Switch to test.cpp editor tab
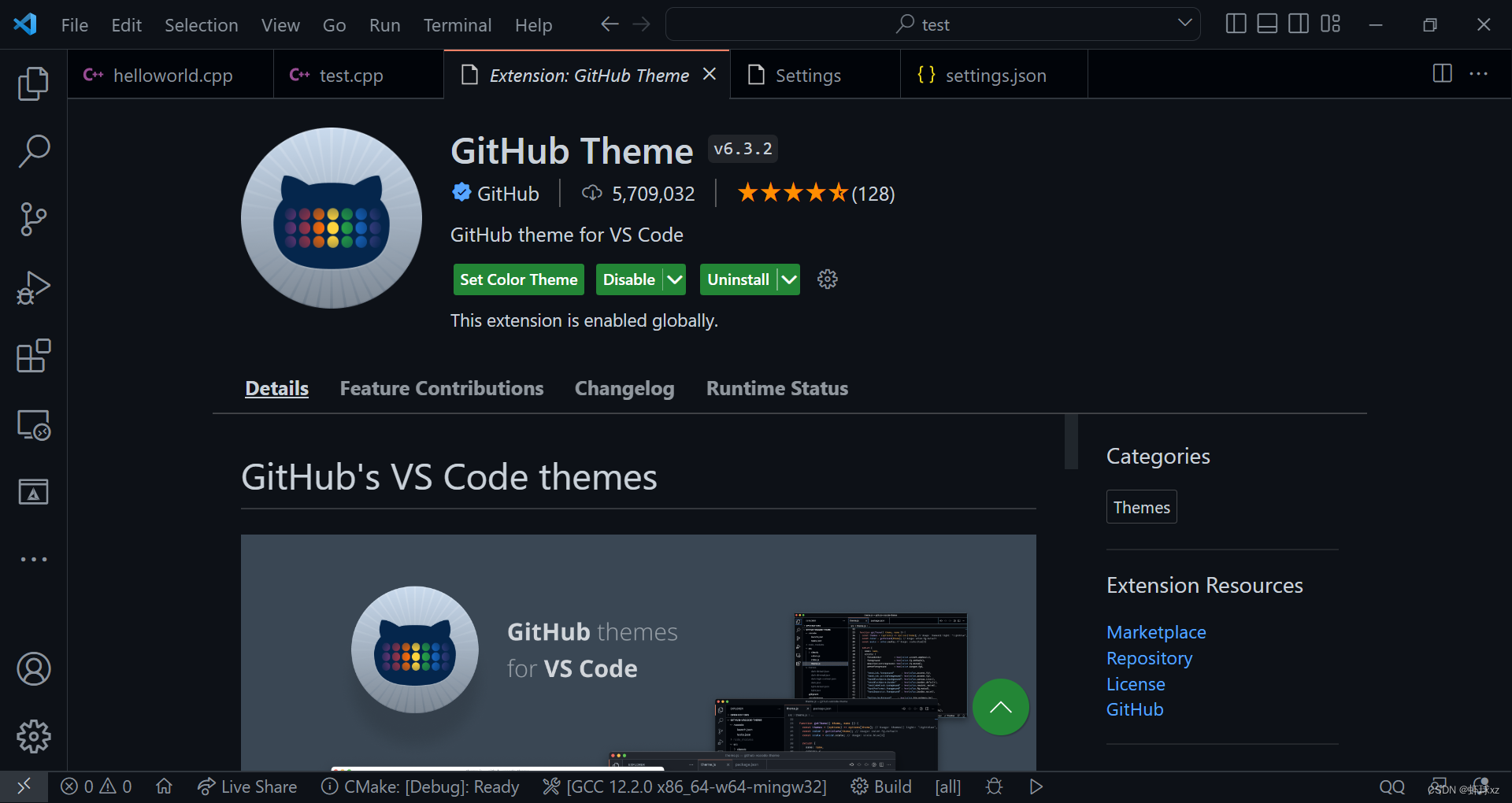 pos(358,75)
